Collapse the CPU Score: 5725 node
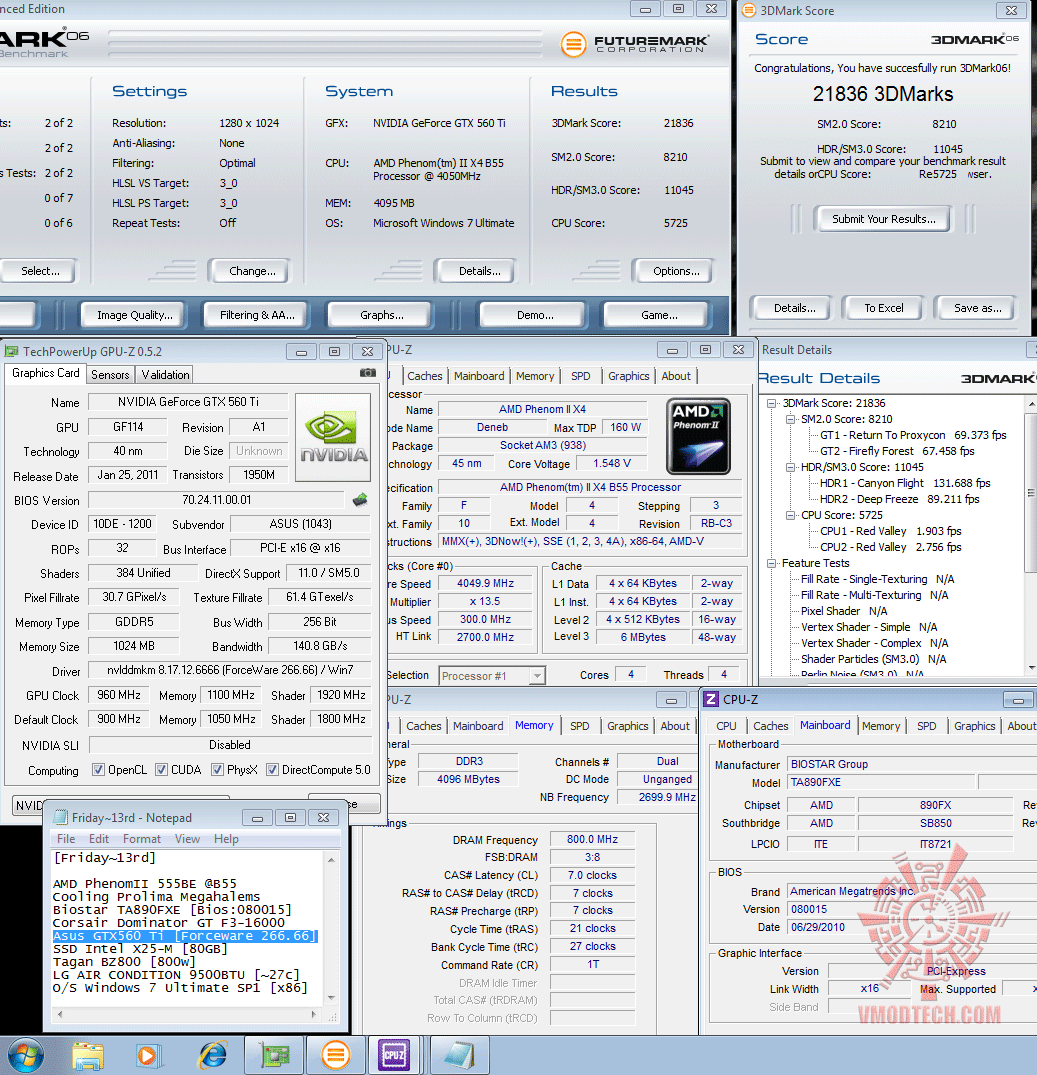The height and width of the screenshot is (1075, 1037). pyautogui.click(x=790, y=515)
